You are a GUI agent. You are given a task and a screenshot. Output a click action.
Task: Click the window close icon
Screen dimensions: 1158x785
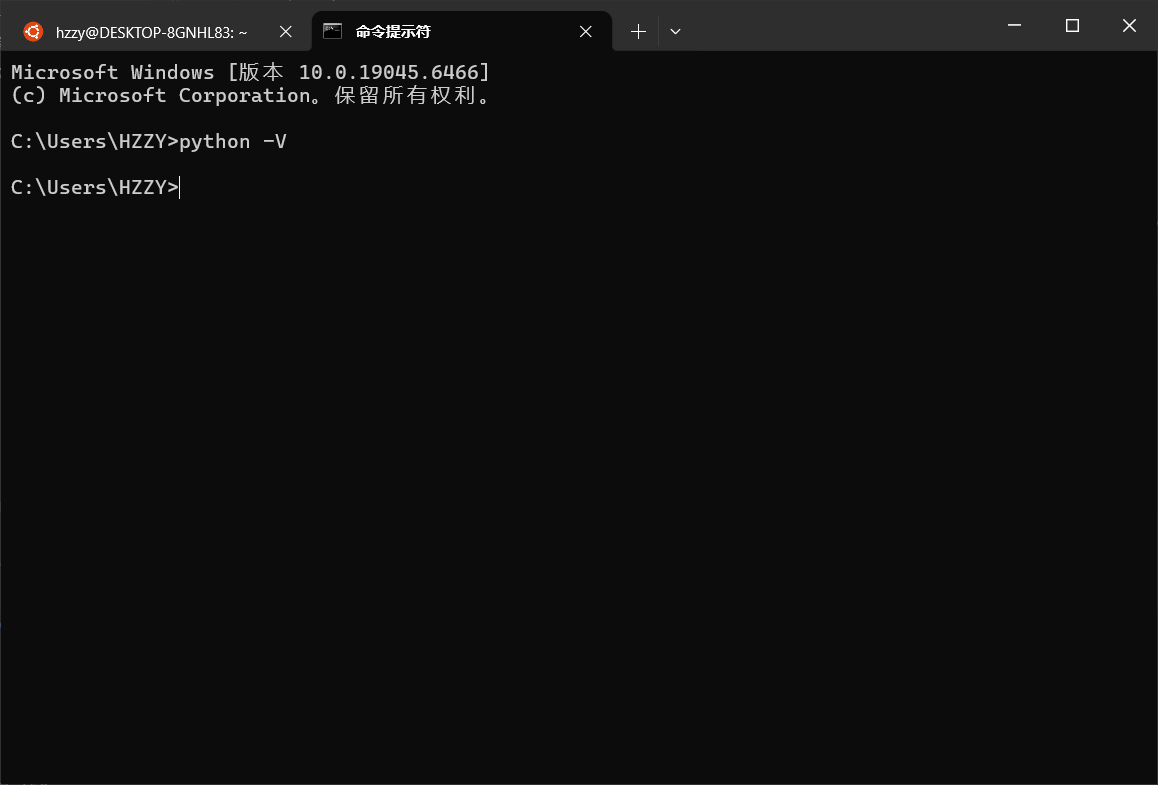(1129, 25)
